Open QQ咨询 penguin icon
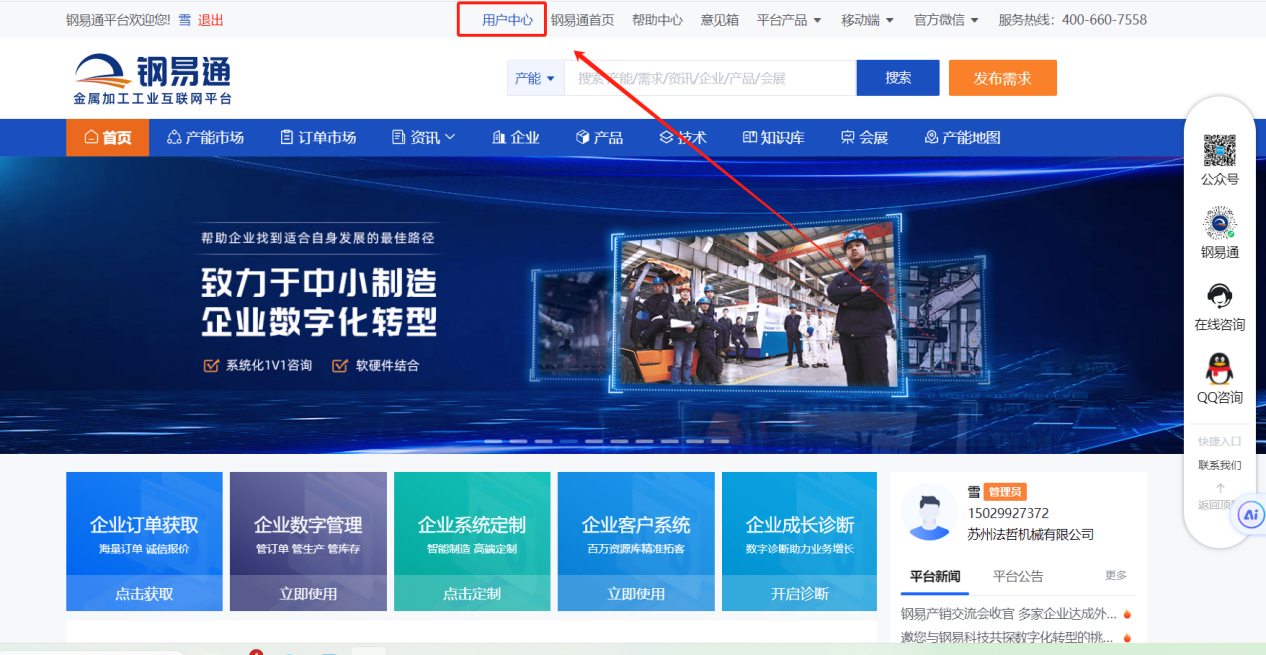 point(1219,369)
